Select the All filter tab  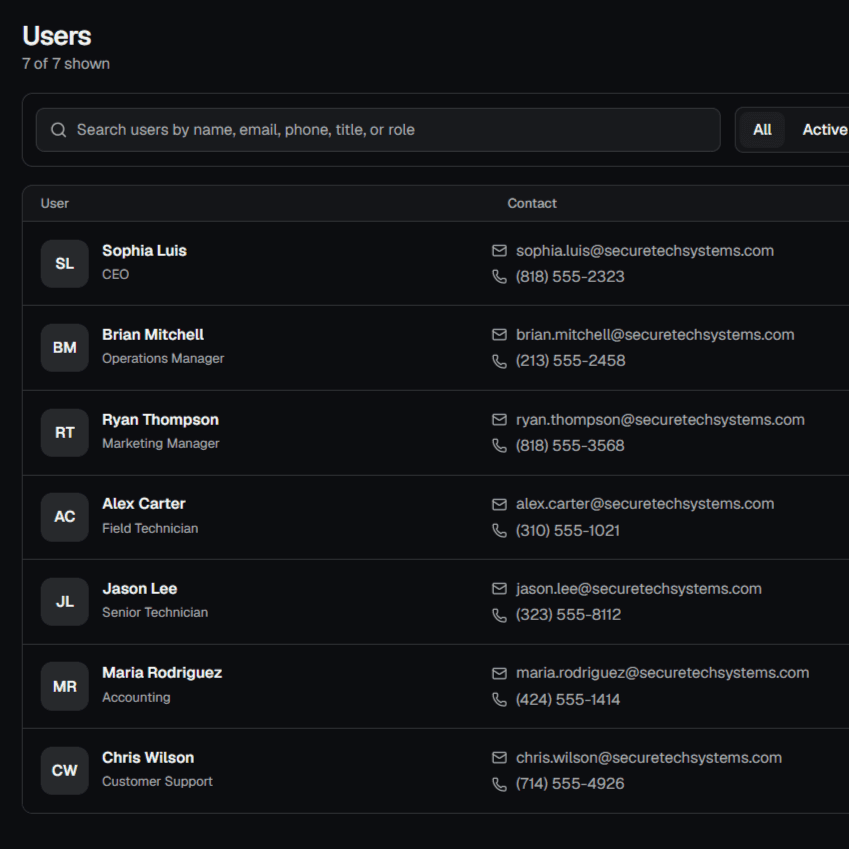[762, 130]
